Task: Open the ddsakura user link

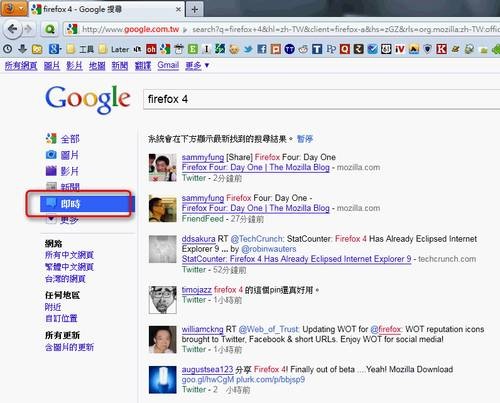Action: point(199,239)
